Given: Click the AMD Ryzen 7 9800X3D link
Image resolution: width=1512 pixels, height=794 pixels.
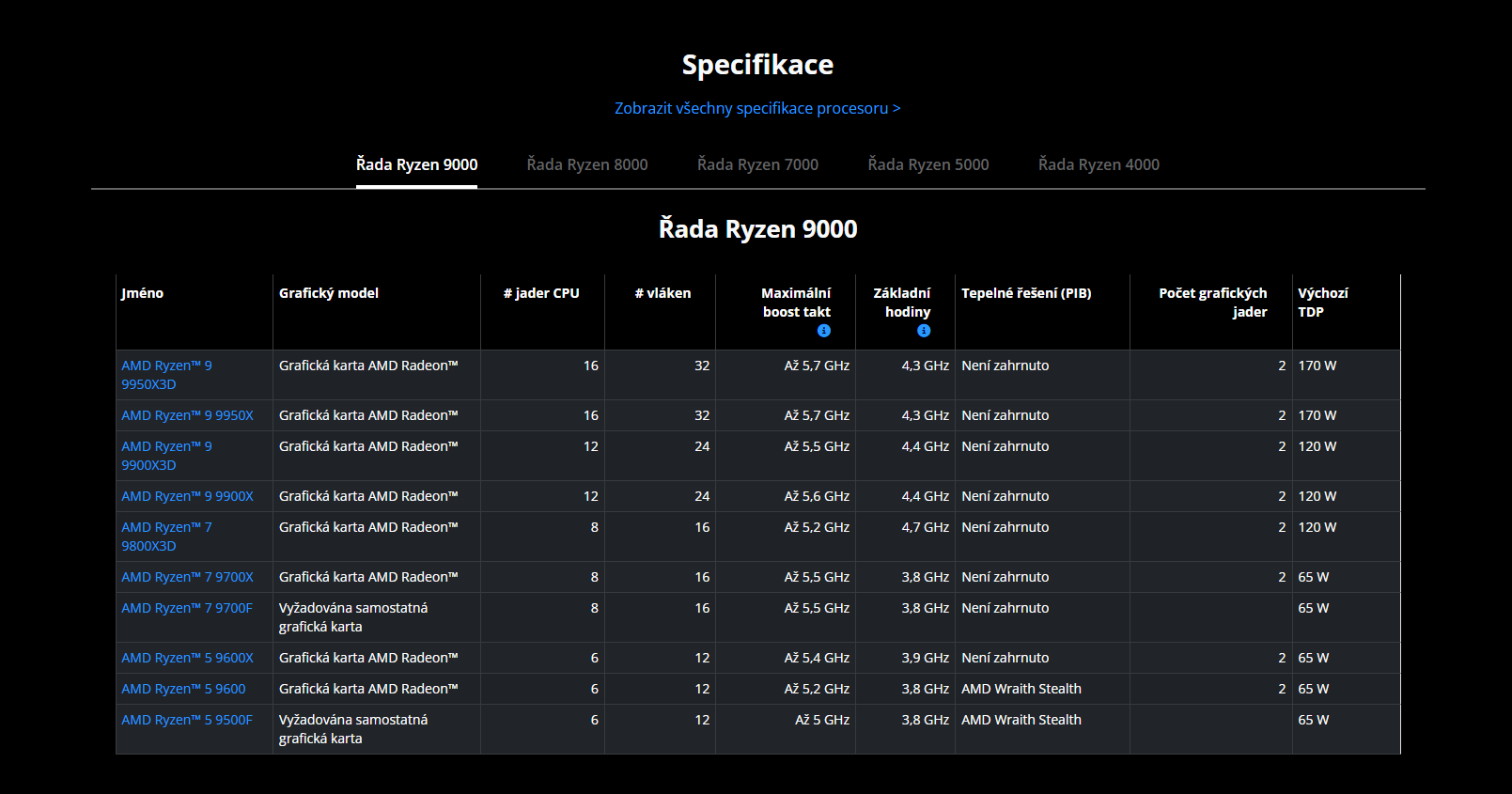Looking at the screenshot, I should [166, 537].
